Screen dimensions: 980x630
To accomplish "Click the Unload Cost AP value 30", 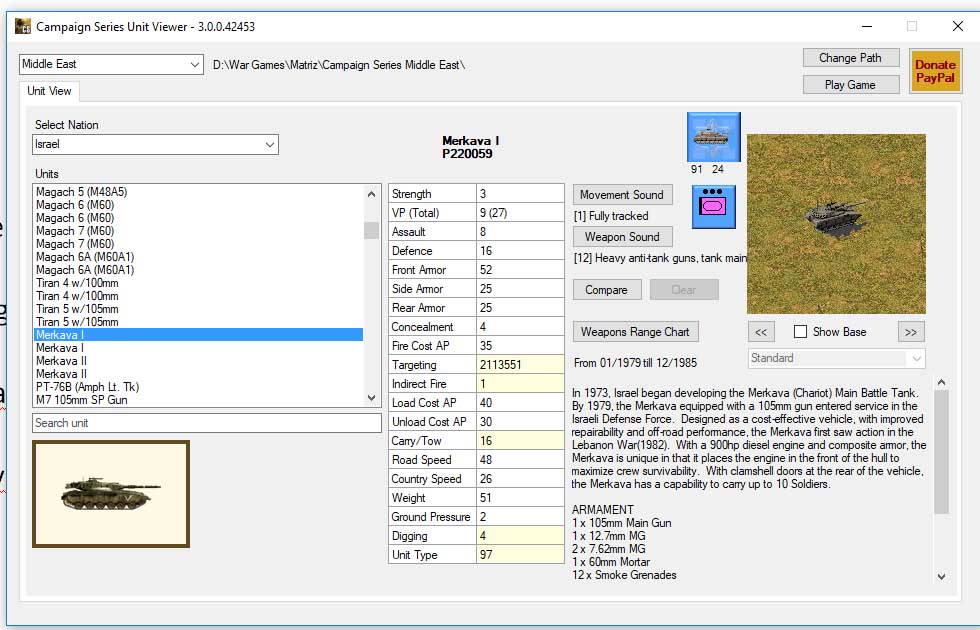I will (520, 422).
